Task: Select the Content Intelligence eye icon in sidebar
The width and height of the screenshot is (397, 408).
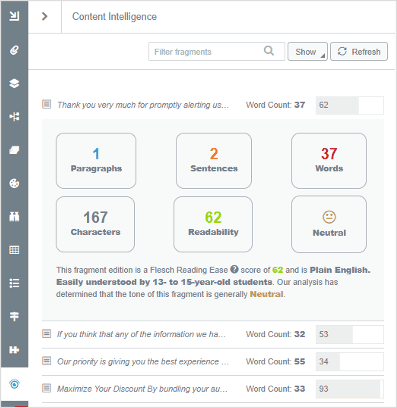Action: click(x=14, y=384)
